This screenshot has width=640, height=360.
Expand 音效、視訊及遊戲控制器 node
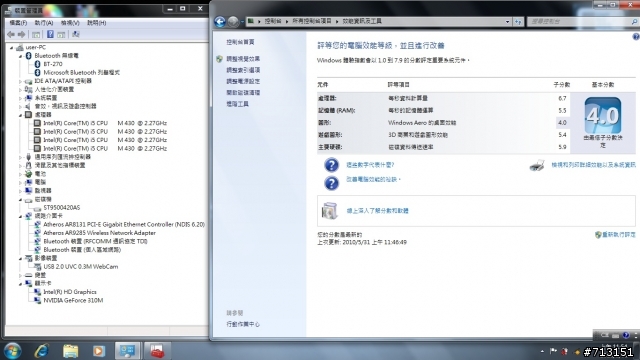[20, 107]
